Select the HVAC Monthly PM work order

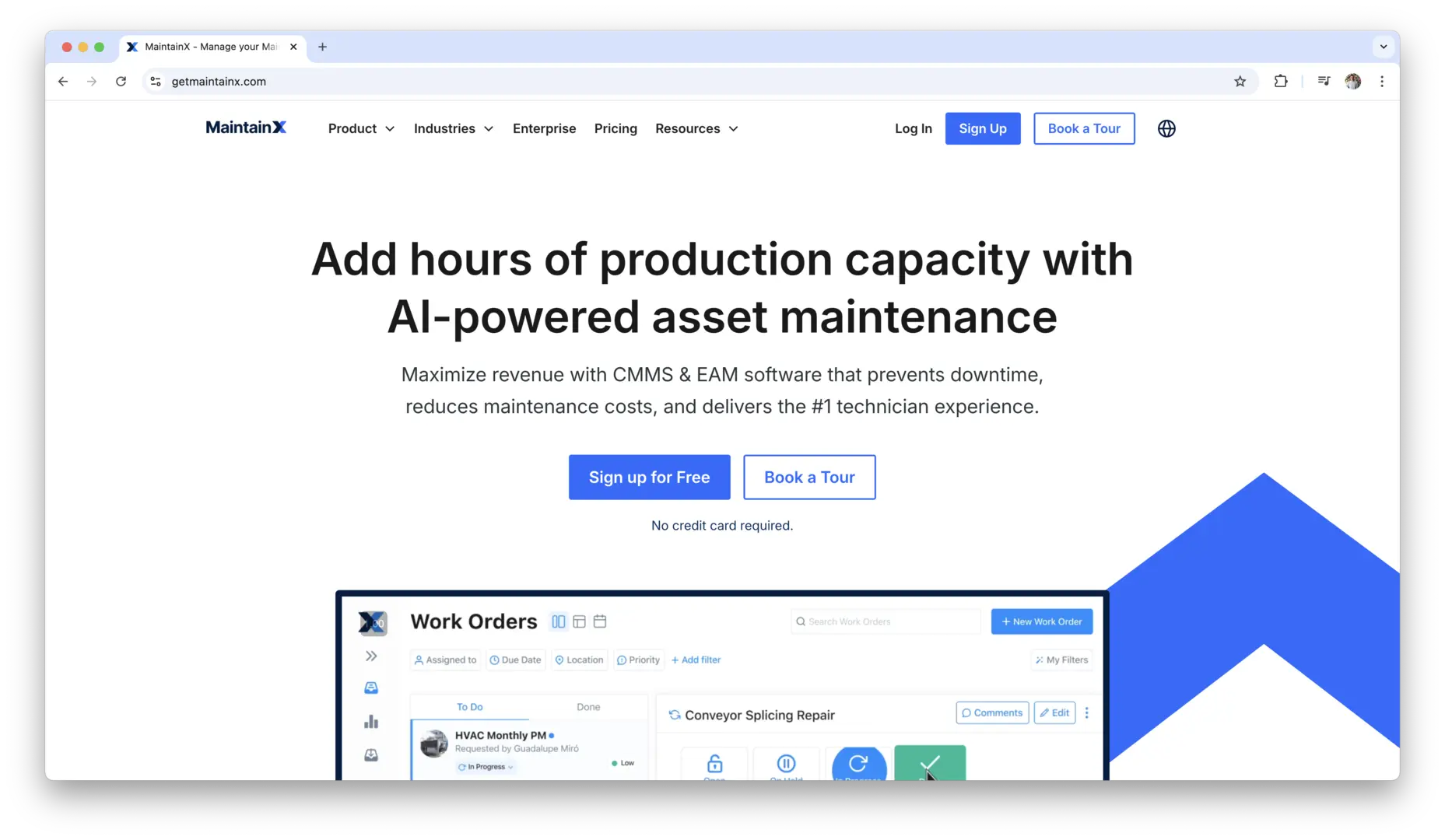click(529, 751)
